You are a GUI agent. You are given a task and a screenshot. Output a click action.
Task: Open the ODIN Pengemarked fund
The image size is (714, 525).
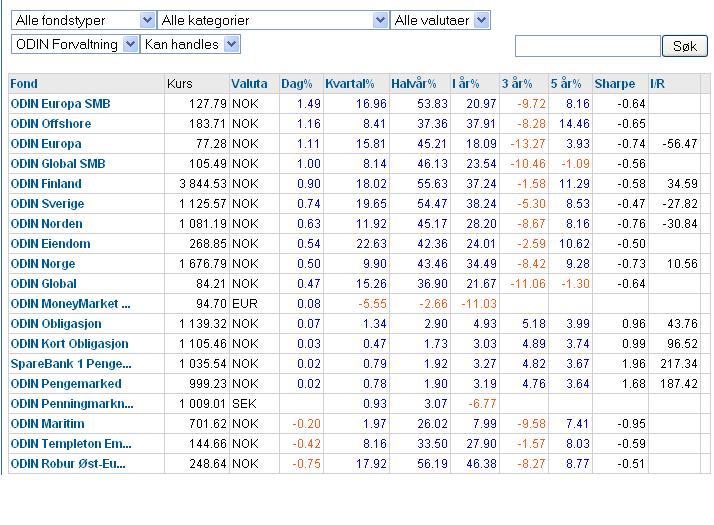66,384
